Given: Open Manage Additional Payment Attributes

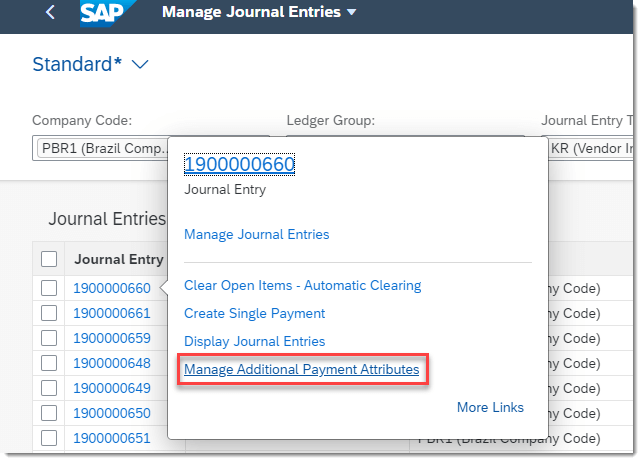Looking at the screenshot, I should click(302, 369).
